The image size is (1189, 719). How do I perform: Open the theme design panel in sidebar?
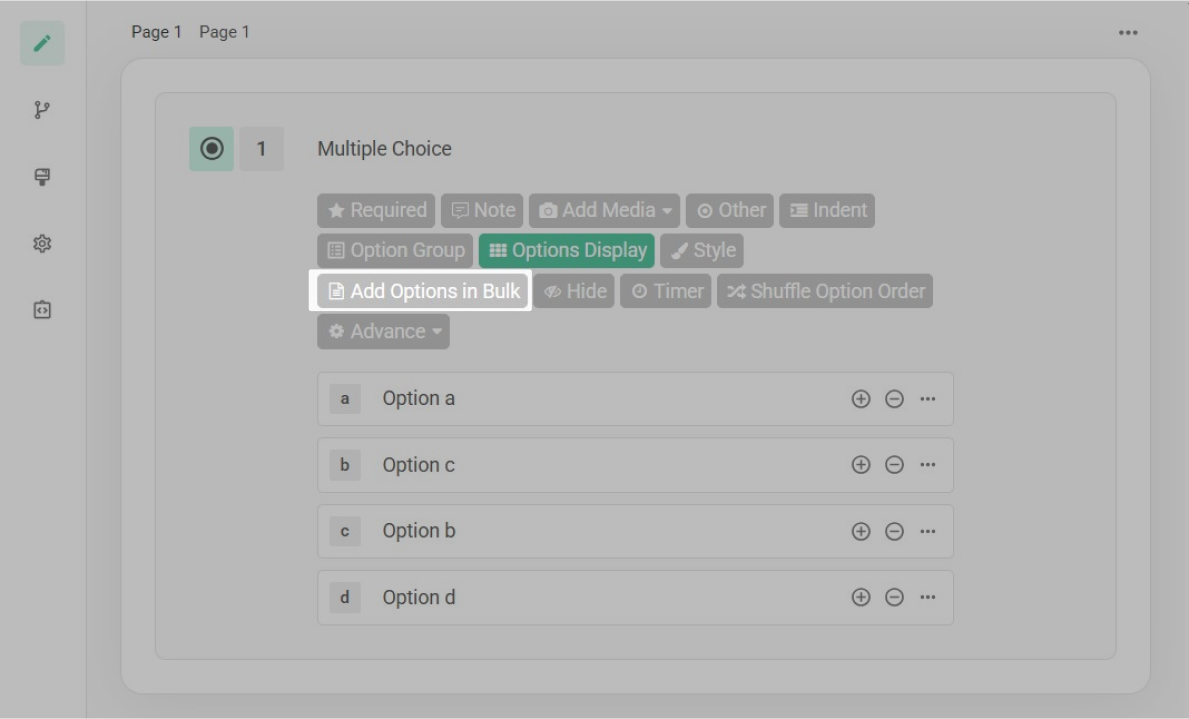42,177
